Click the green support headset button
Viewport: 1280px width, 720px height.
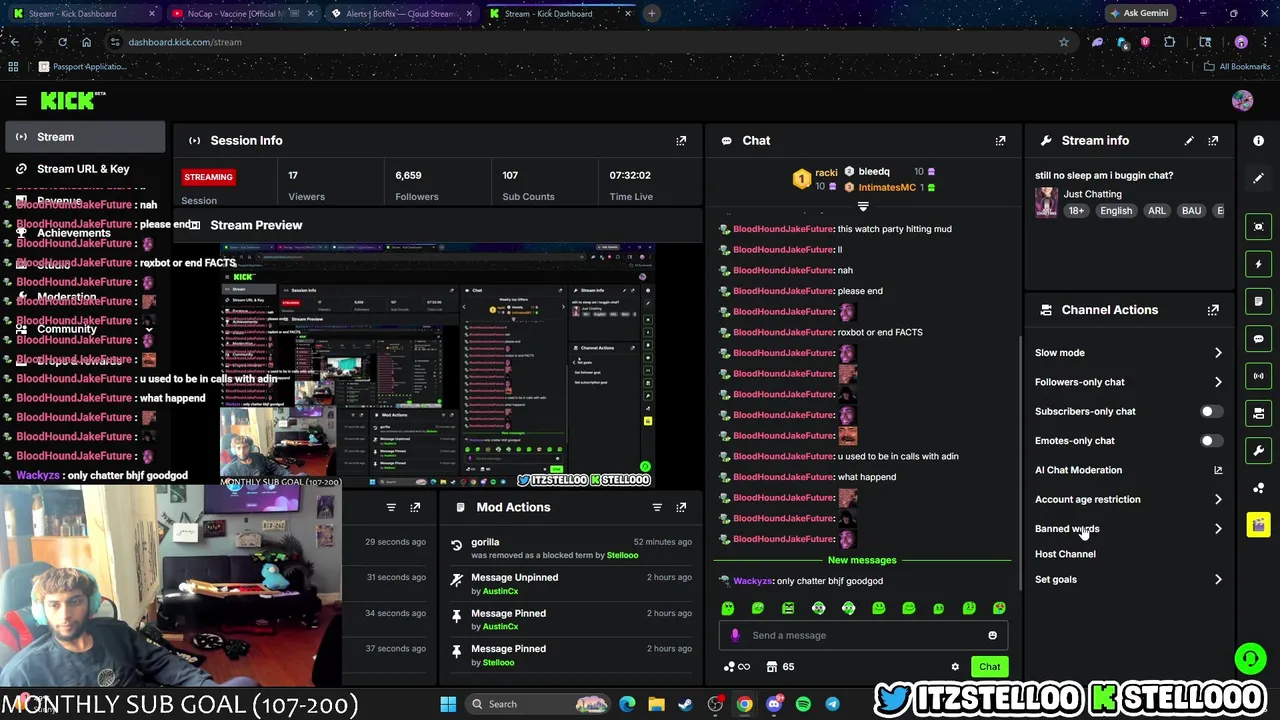click(x=1249, y=658)
